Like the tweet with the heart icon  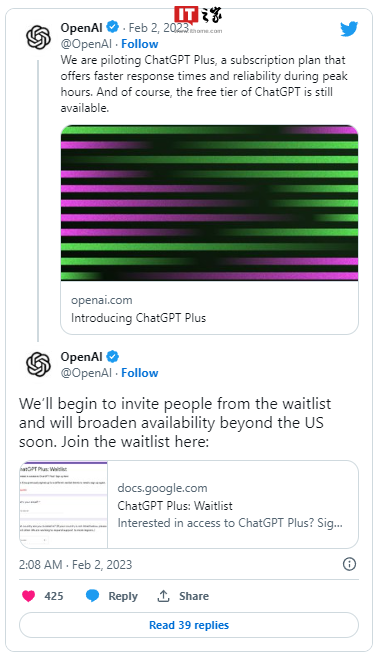tap(28, 596)
